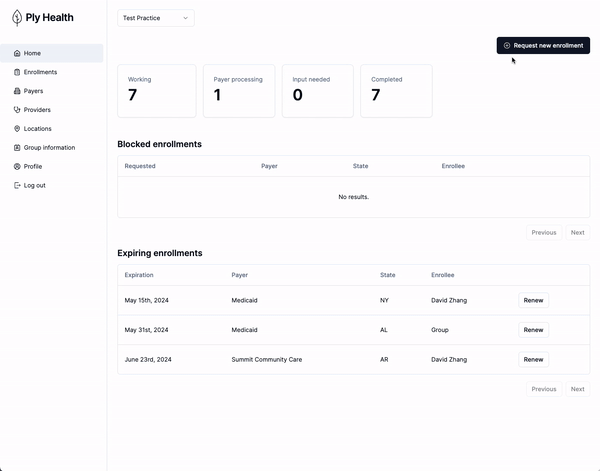Open the Completed count card
Image resolution: width=600 pixels, height=471 pixels.
[396, 91]
